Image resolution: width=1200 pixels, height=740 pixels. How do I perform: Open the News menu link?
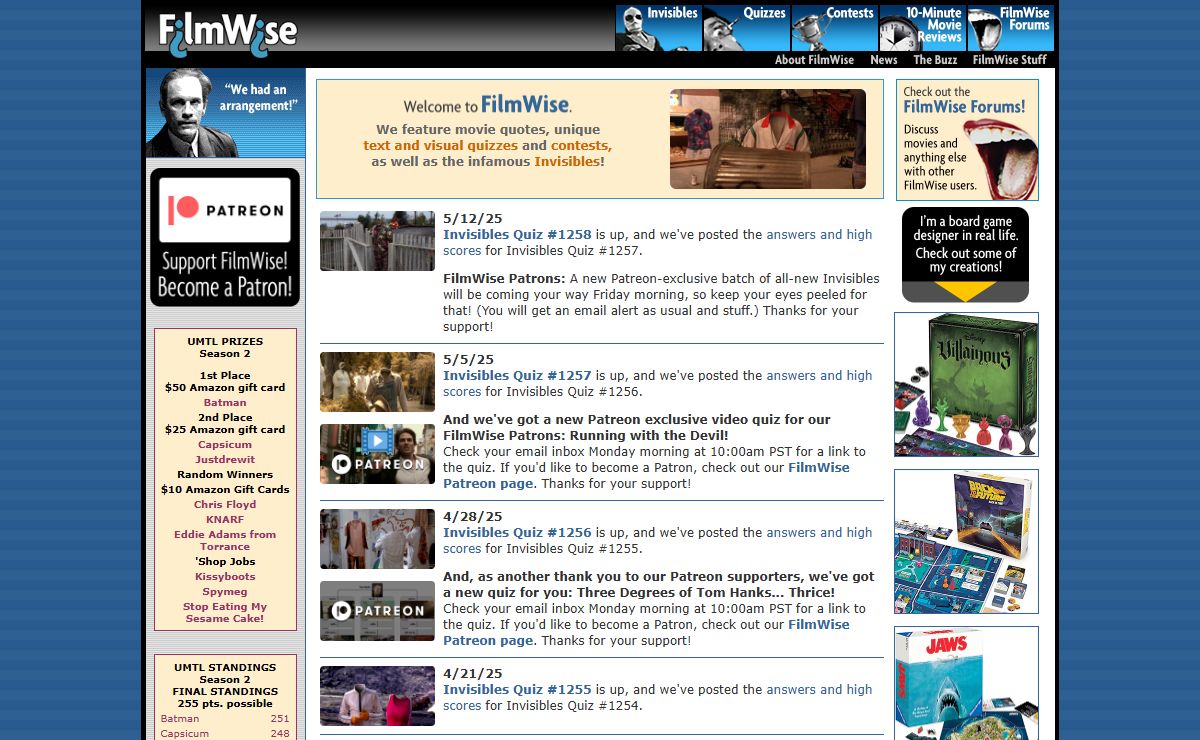(883, 60)
